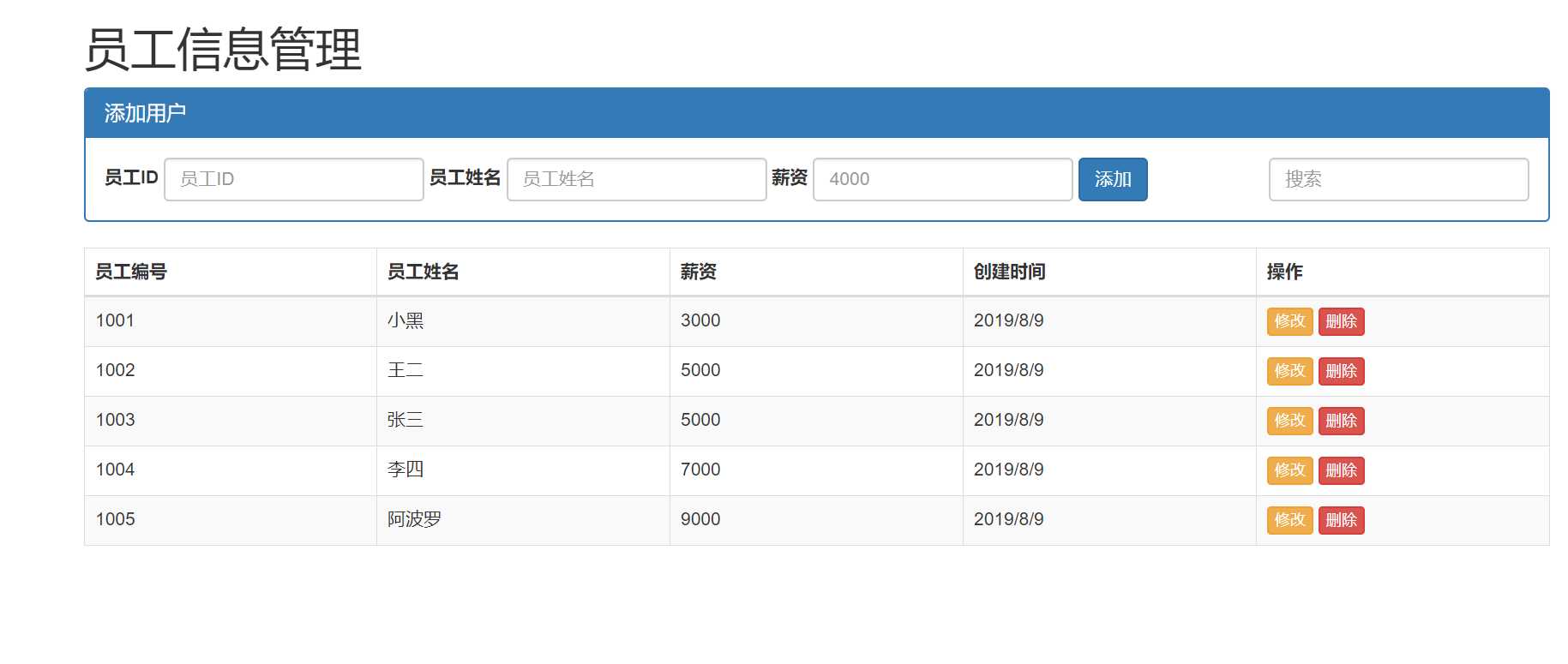Click the 员工信息管理 page title
The width and height of the screenshot is (1568, 664).
click(x=223, y=50)
